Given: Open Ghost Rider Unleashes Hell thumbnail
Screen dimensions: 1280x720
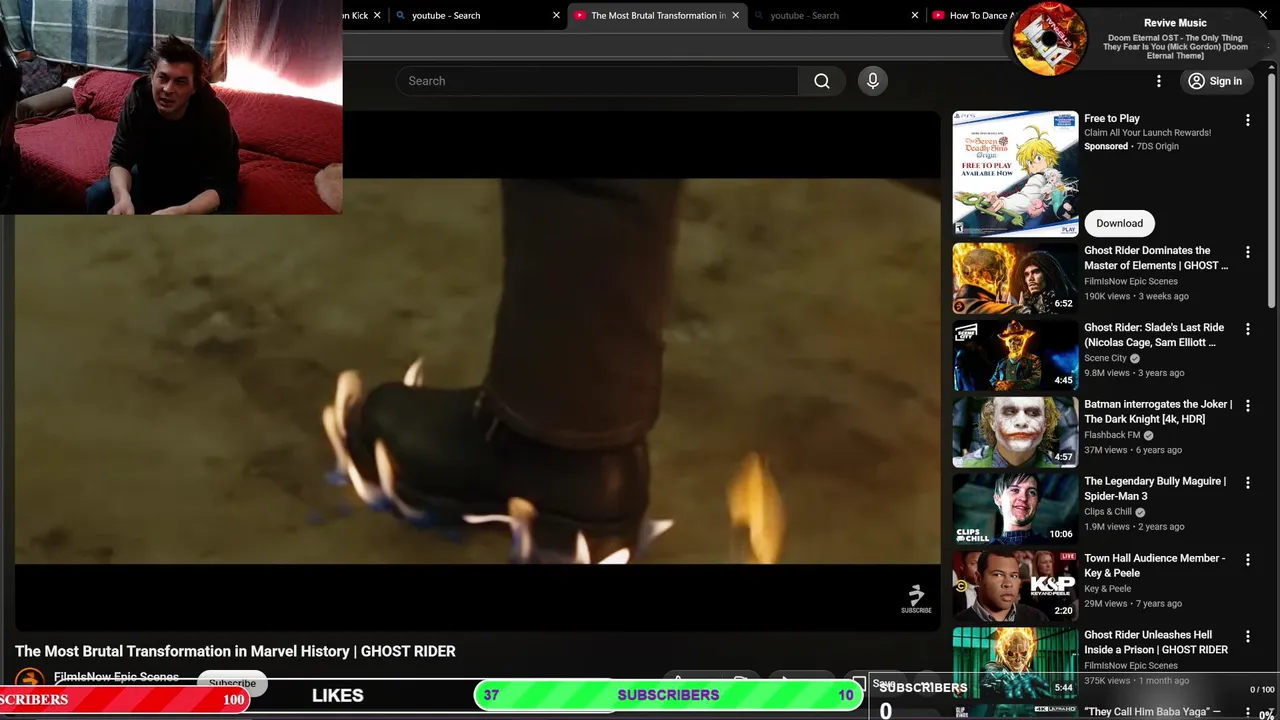Looking at the screenshot, I should pos(1015,662).
